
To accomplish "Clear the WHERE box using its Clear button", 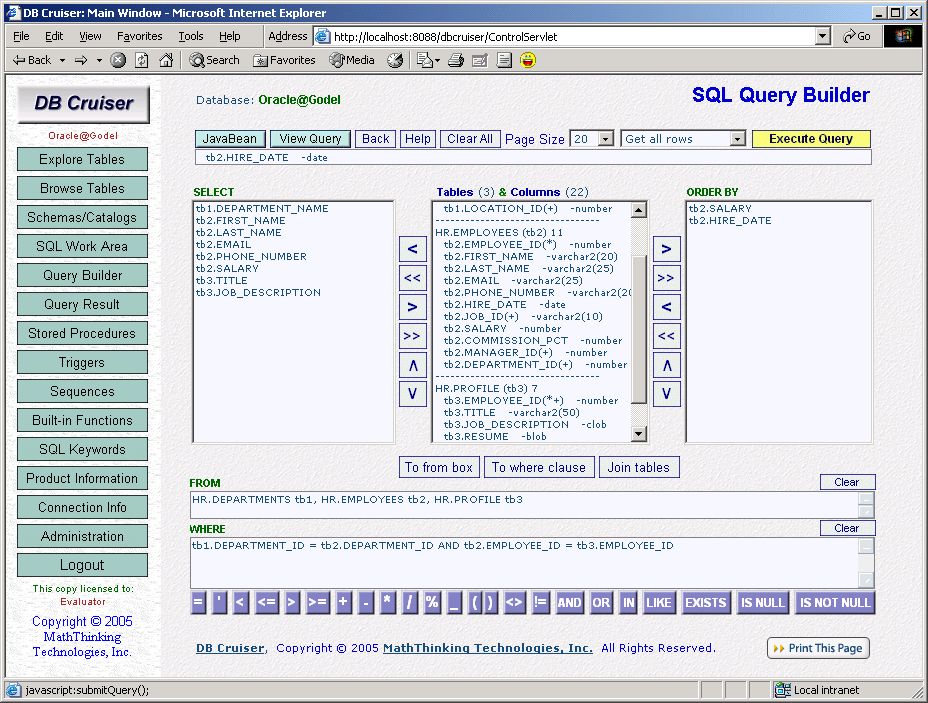I will tap(847, 528).
